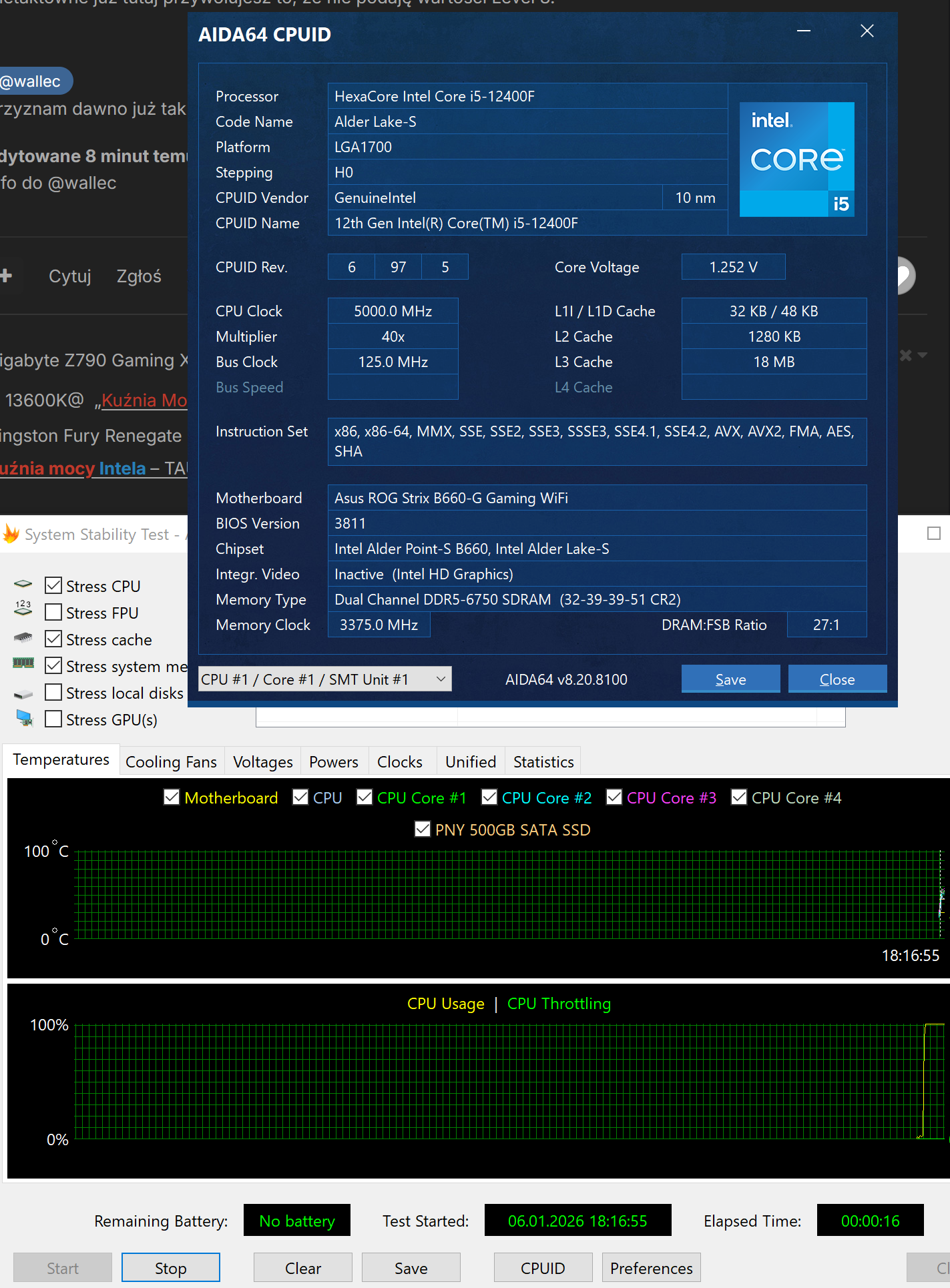Open the red Kuźnia Mo link in the forum signature
The height and width of the screenshot is (1288, 950).
(x=145, y=400)
